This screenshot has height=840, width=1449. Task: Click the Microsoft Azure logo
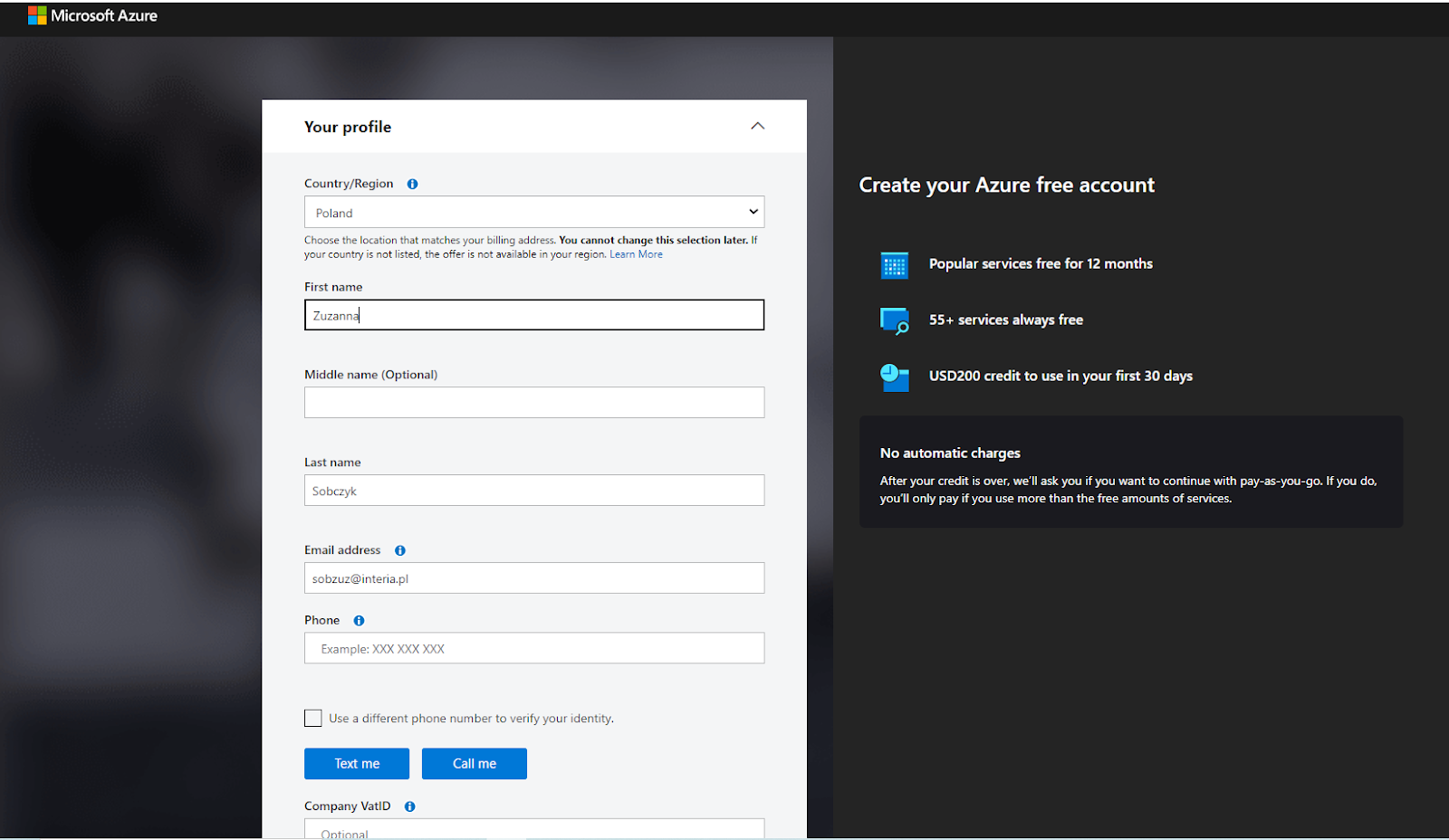(92, 15)
